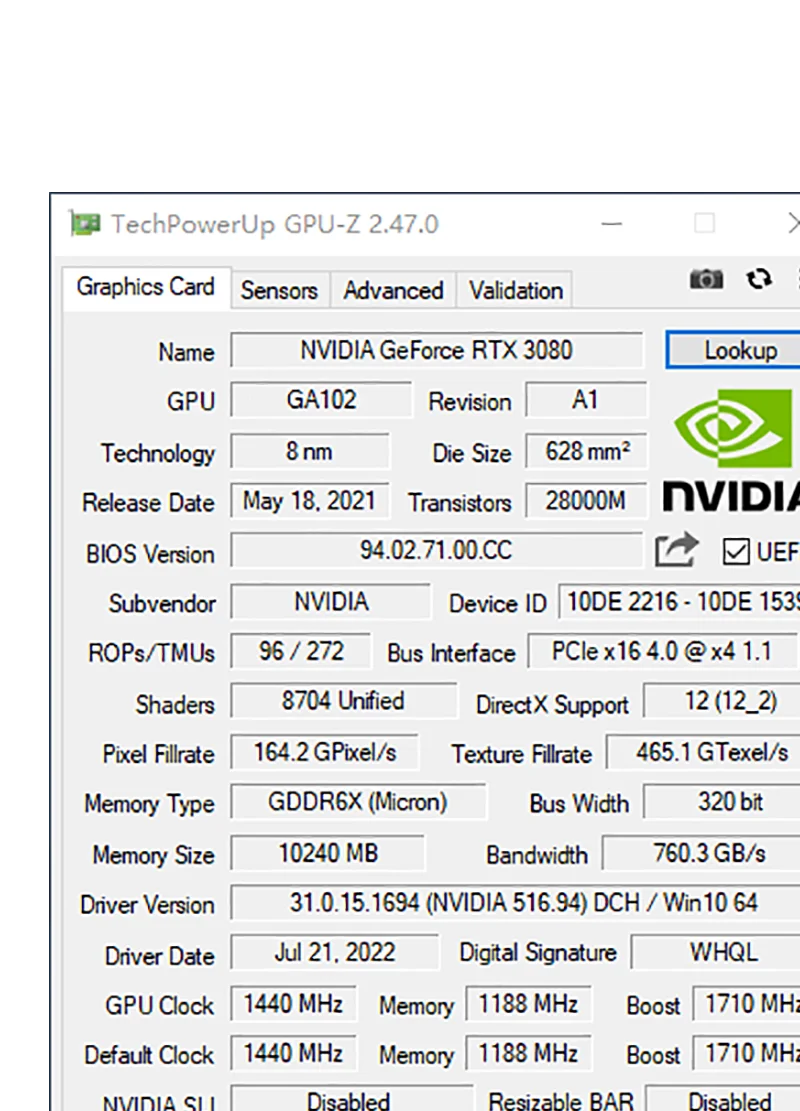The height and width of the screenshot is (1111, 800).
Task: Click the Pixel Fillrate field 164.2 GPixel/s
Action: (x=325, y=752)
